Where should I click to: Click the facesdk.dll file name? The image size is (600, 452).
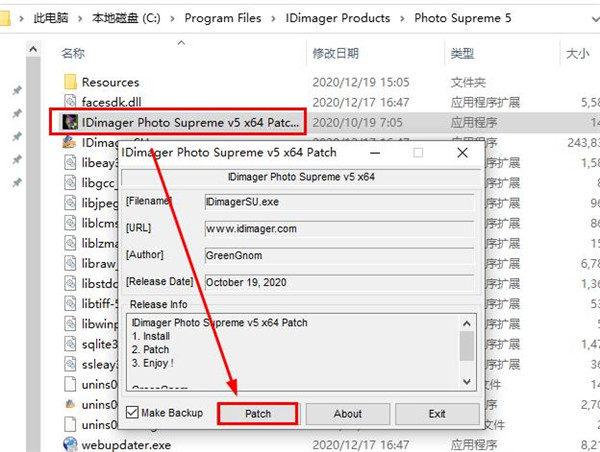[111, 102]
